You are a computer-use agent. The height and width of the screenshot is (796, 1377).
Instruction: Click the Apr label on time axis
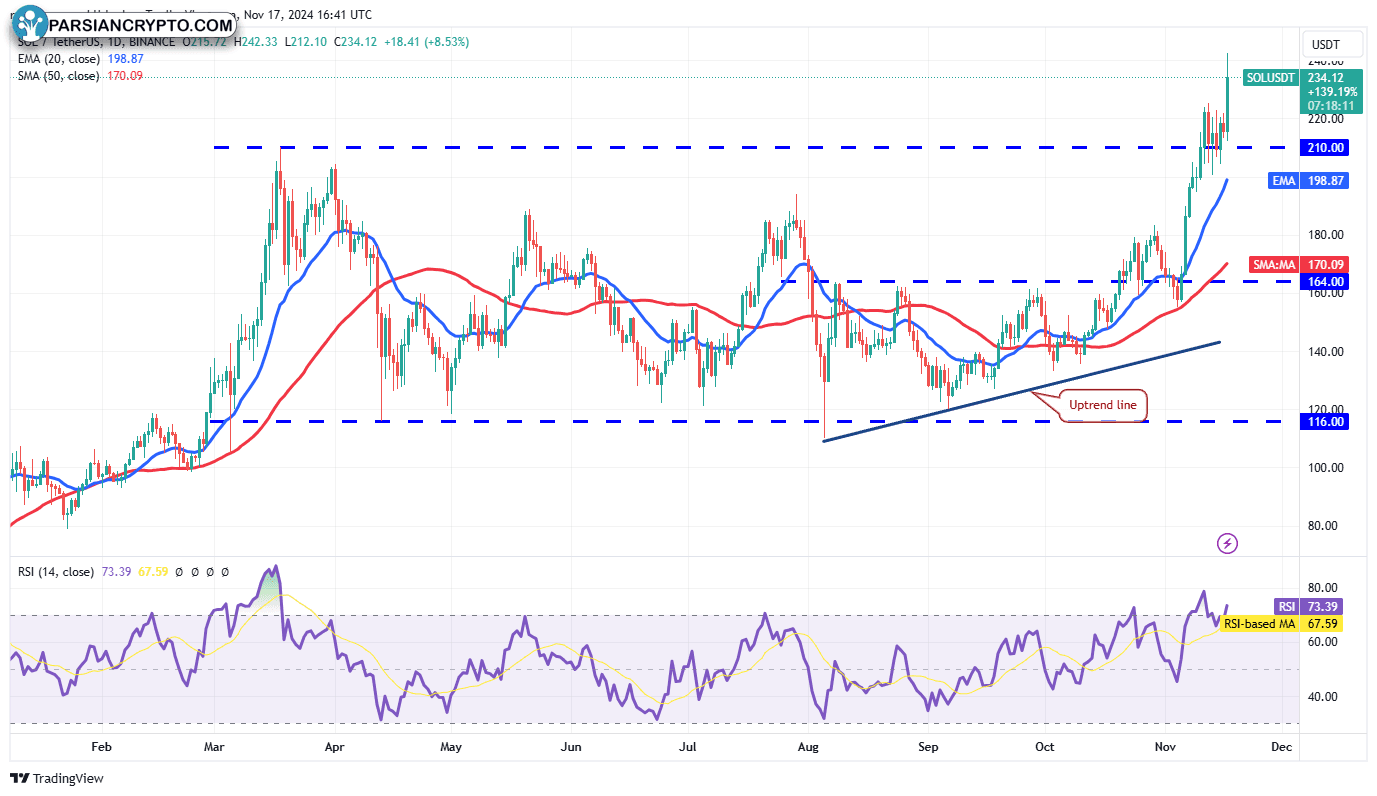(334, 747)
